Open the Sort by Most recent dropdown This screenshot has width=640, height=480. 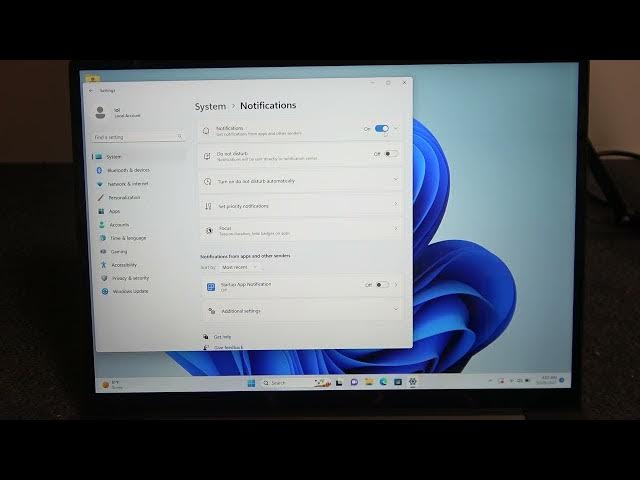tap(240, 267)
